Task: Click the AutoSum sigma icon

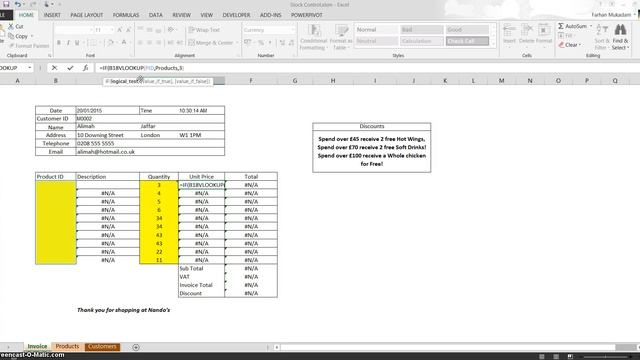Action: tap(561, 26)
